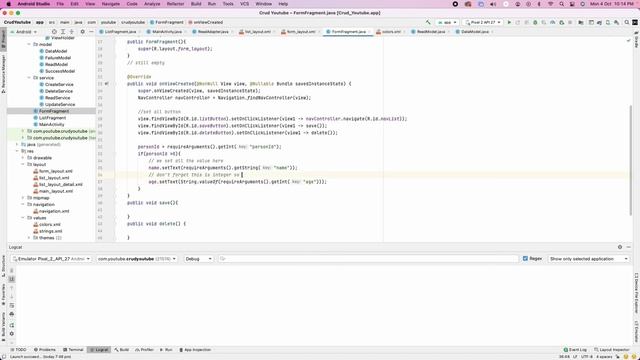Click the Logcat down arrow icon
The image size is (640, 360).
[x=11, y=296]
